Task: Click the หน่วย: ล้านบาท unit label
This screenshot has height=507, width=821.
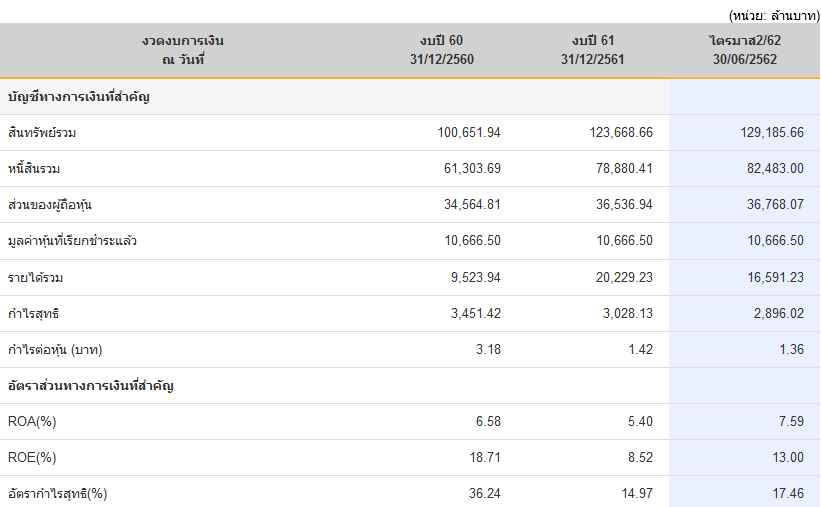Action: click(x=774, y=15)
